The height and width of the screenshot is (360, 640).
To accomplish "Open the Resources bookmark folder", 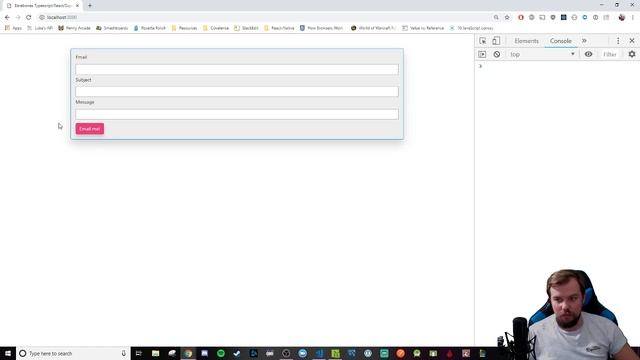I will 184,28.
